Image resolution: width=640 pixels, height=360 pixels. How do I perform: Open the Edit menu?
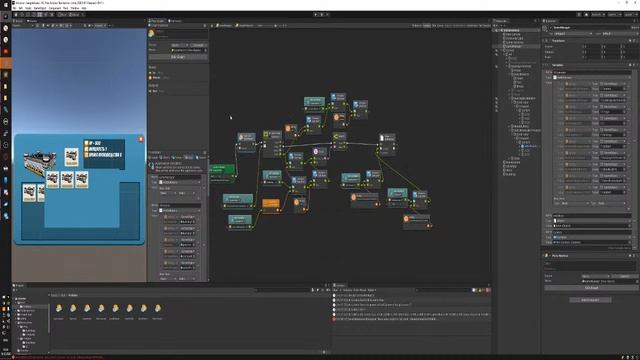click(20, 8)
